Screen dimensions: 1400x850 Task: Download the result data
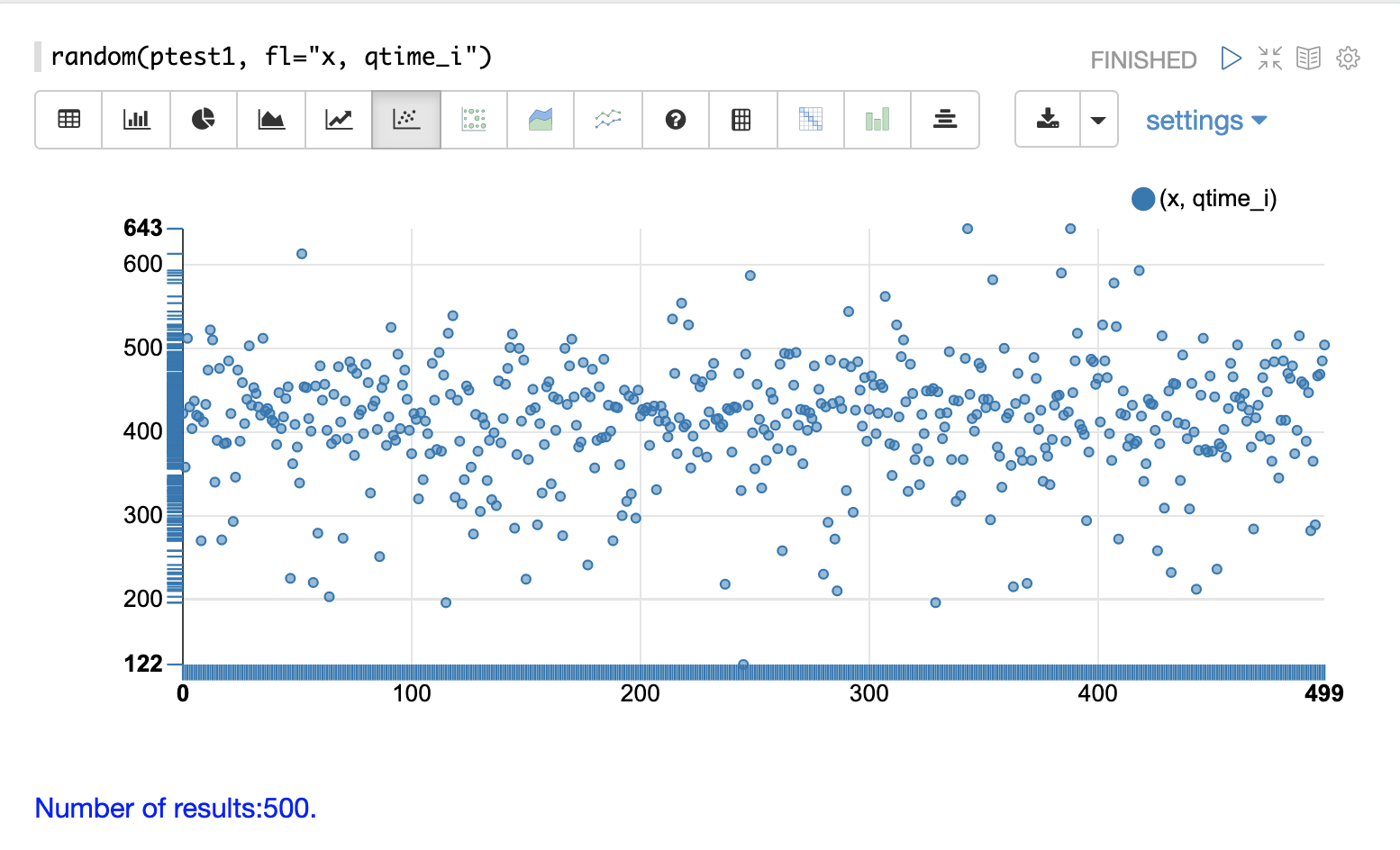pos(1048,119)
